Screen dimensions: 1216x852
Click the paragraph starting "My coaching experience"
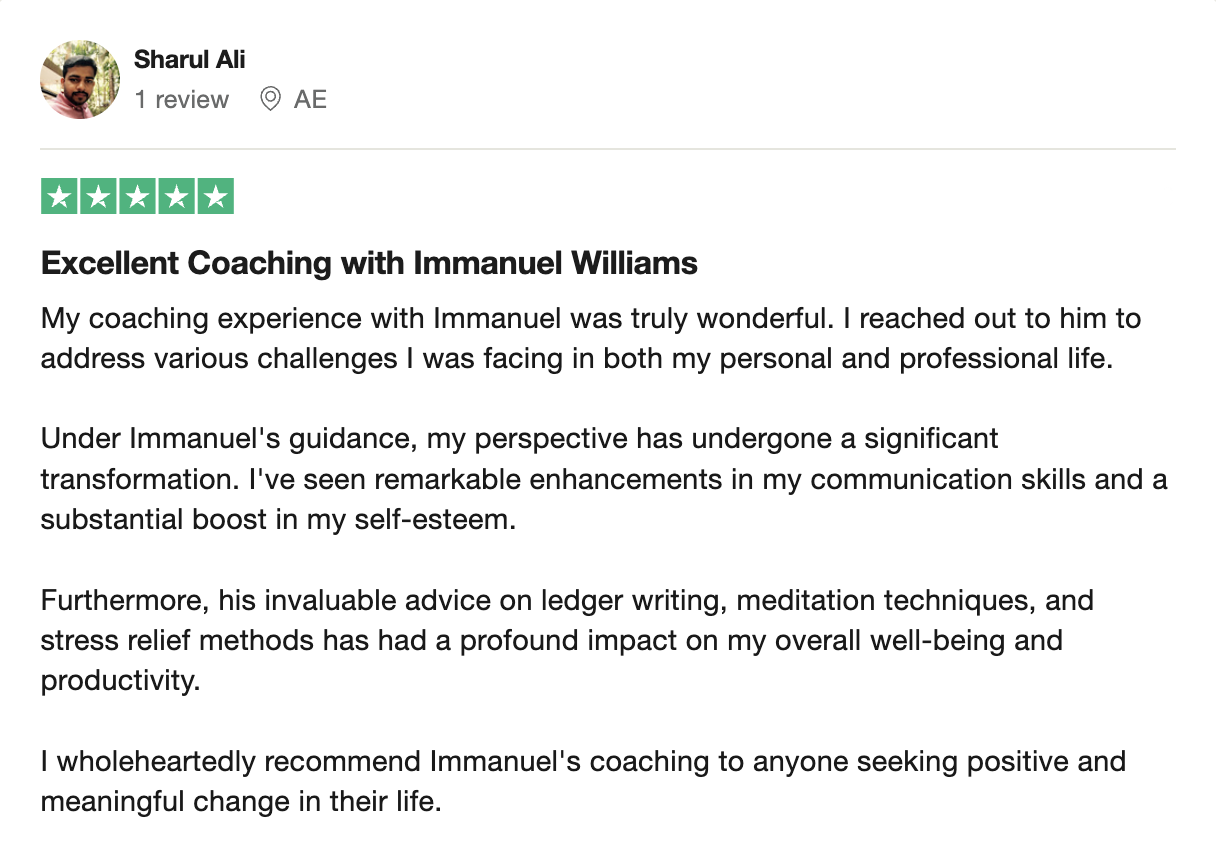pyautogui.click(x=591, y=339)
